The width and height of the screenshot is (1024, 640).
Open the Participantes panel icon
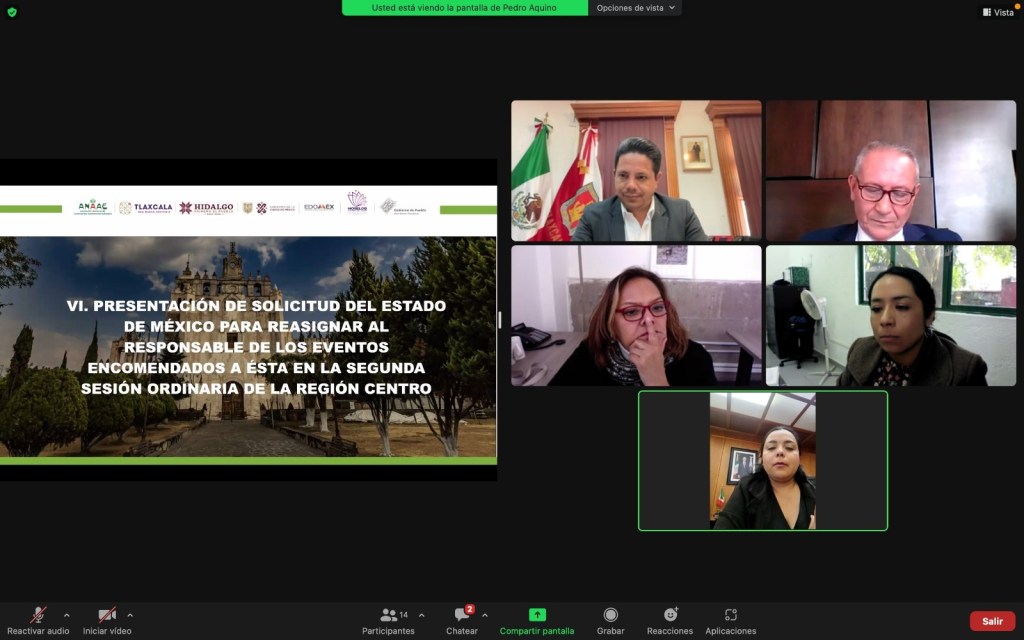click(x=389, y=615)
